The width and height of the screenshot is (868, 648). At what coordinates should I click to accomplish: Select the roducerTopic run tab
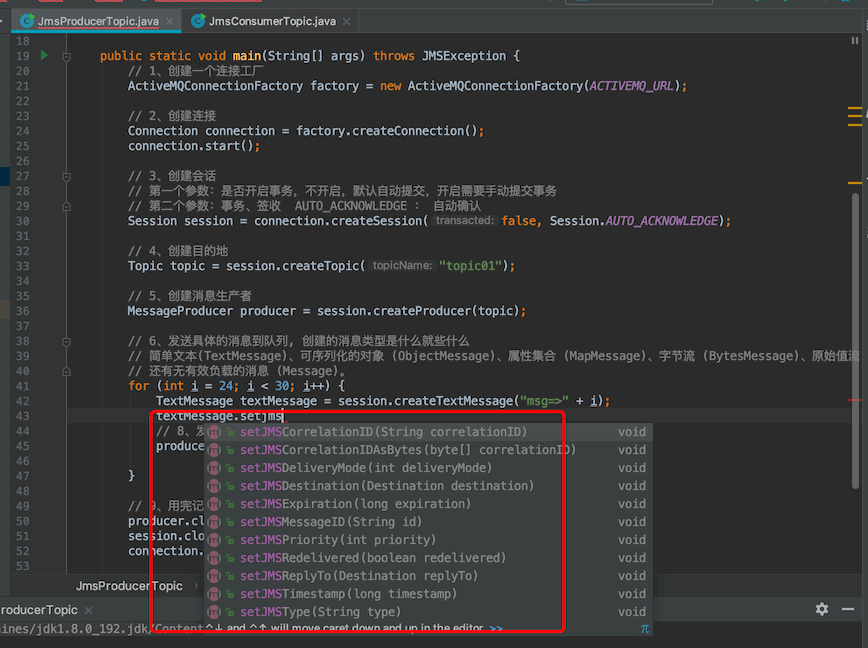pyautogui.click(x=39, y=610)
